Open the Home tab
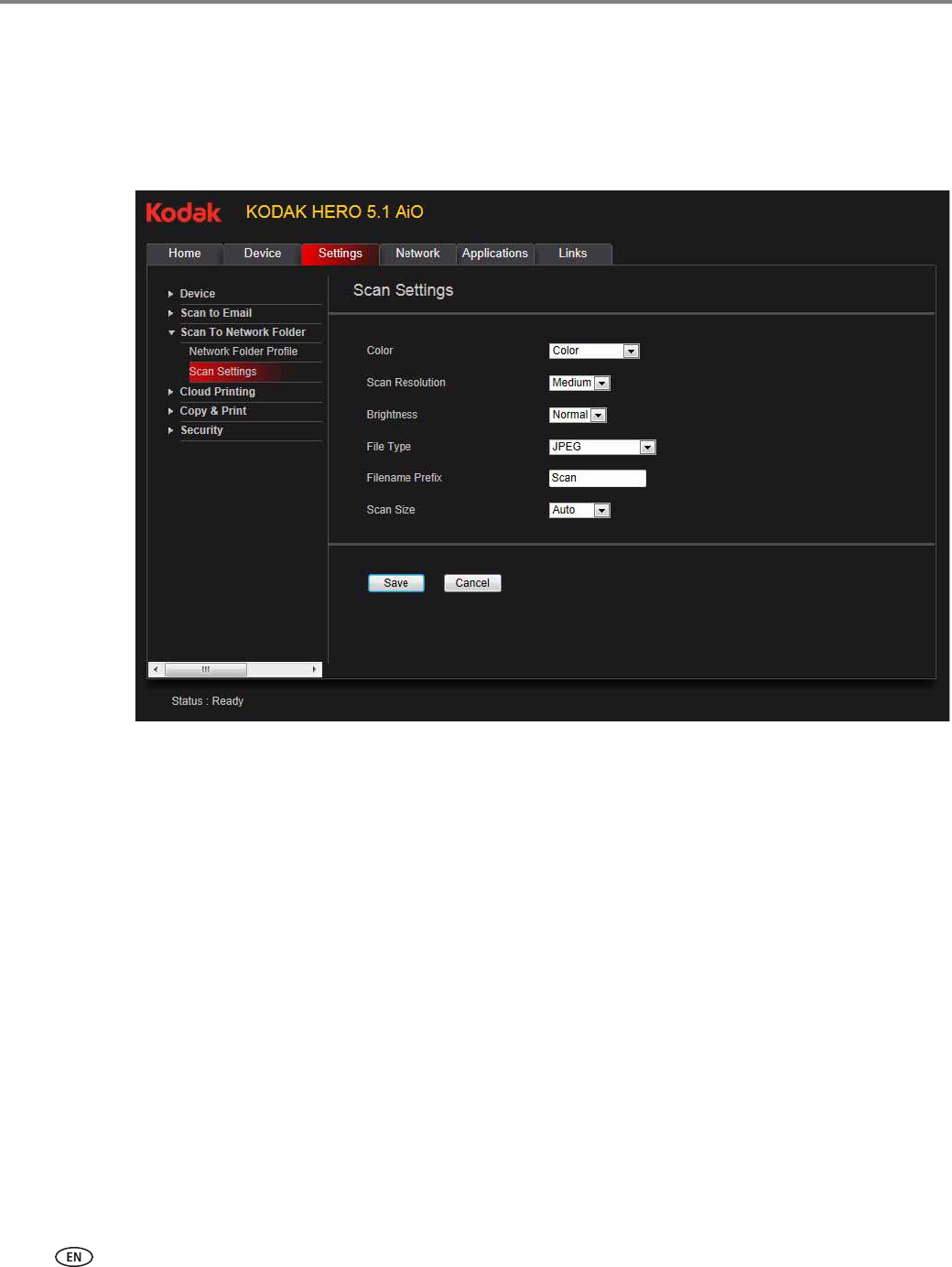952x1267 pixels. (185, 254)
